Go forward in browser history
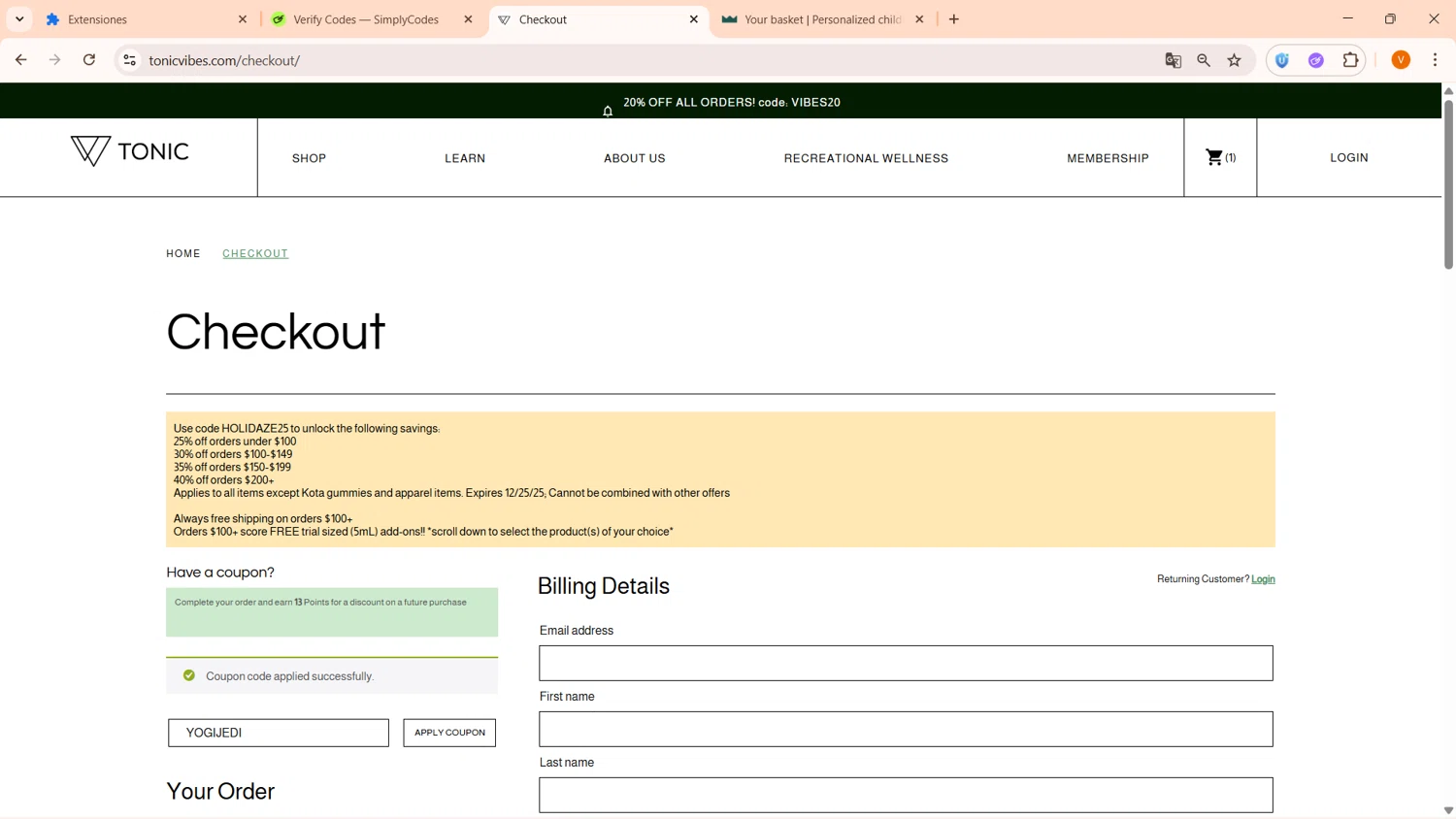 click(x=54, y=60)
